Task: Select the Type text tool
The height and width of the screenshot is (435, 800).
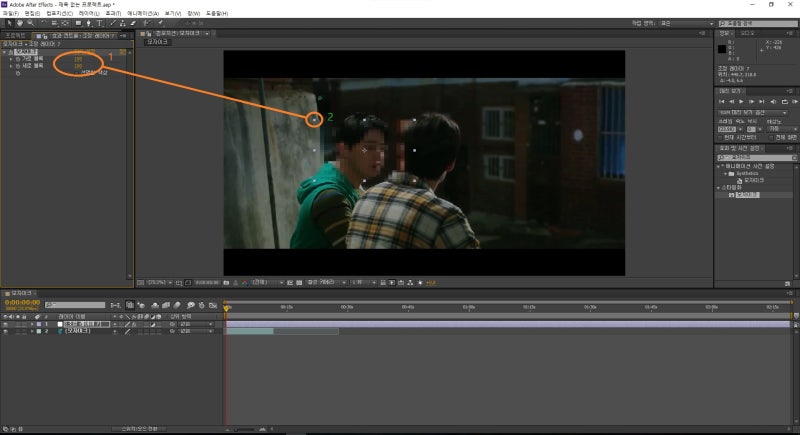Action: tap(100, 23)
